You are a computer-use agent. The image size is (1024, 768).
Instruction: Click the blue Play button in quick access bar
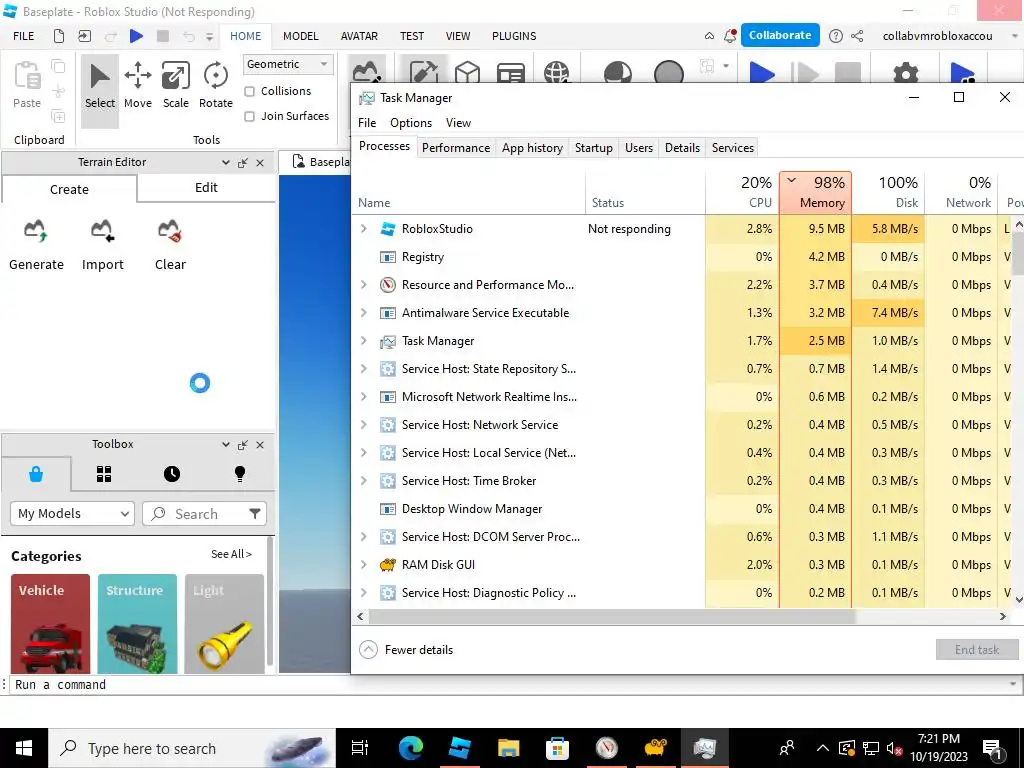point(136,36)
